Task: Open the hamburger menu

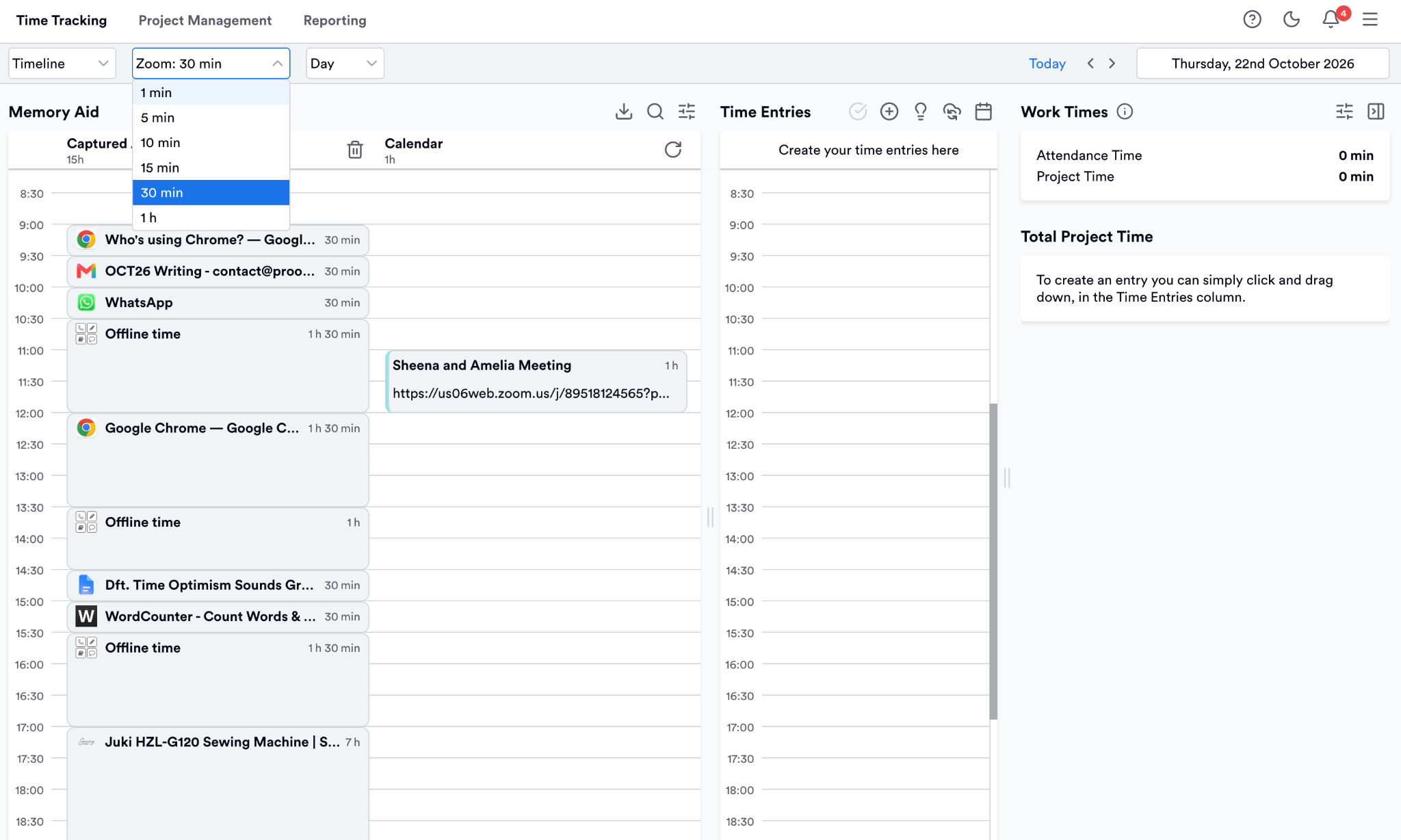Action: click(x=1370, y=19)
